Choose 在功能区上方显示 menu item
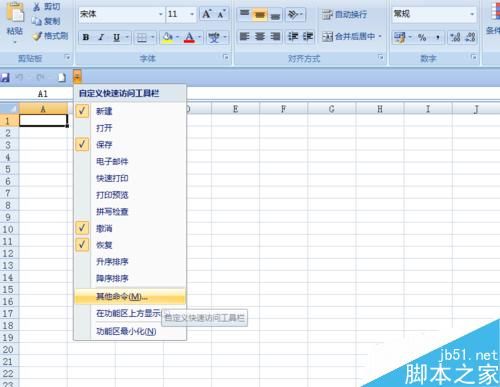 coord(129,313)
